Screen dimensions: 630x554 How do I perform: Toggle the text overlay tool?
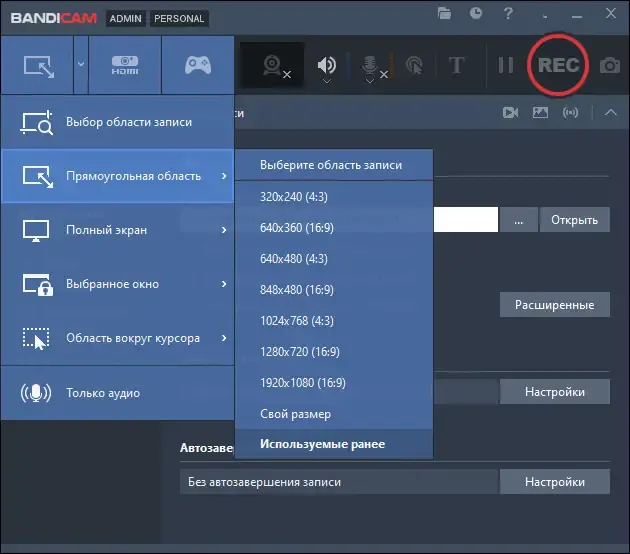point(456,65)
